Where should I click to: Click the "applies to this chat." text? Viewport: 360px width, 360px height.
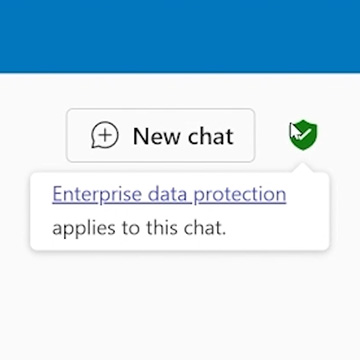point(139,228)
